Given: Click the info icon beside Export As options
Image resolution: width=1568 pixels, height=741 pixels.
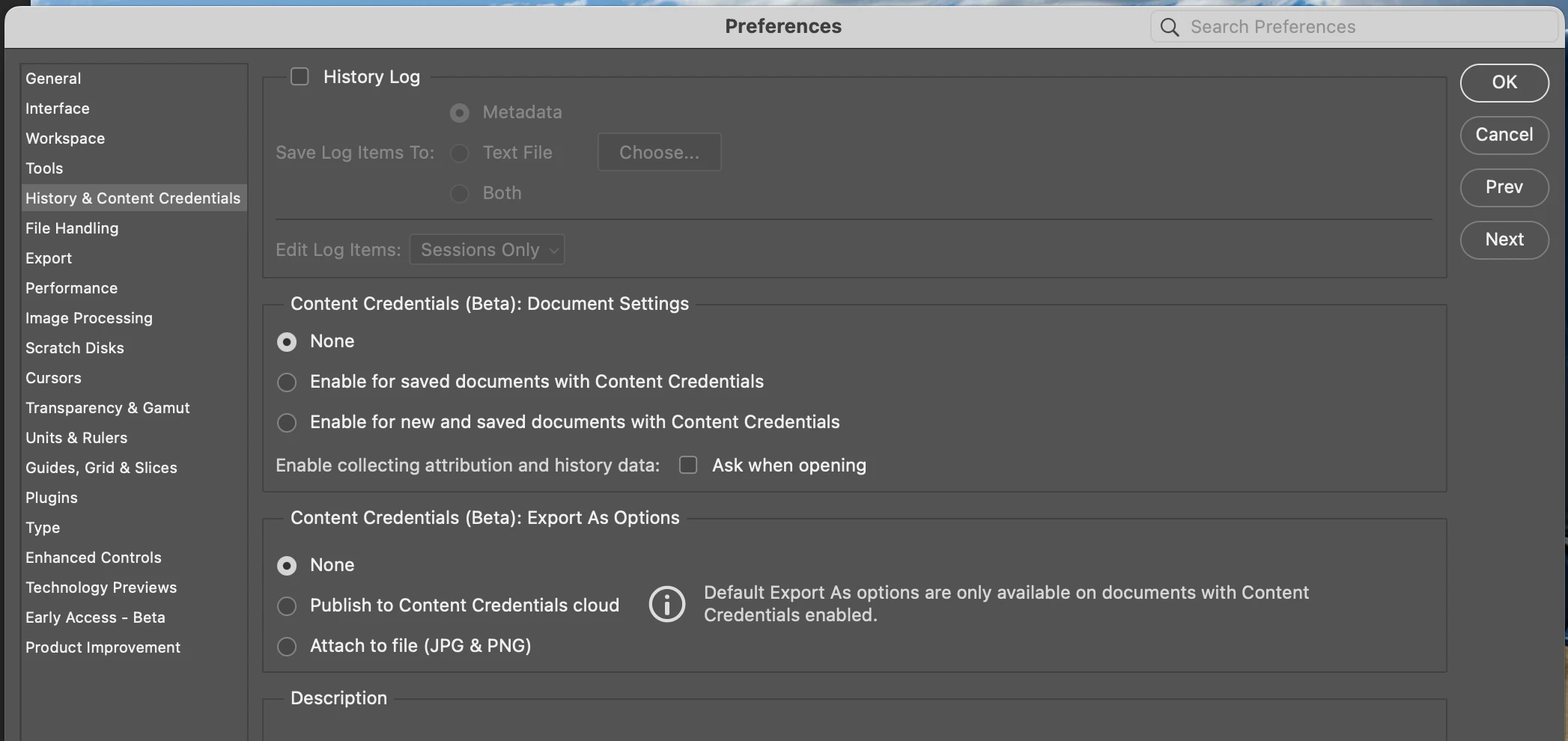Looking at the screenshot, I should point(666,604).
